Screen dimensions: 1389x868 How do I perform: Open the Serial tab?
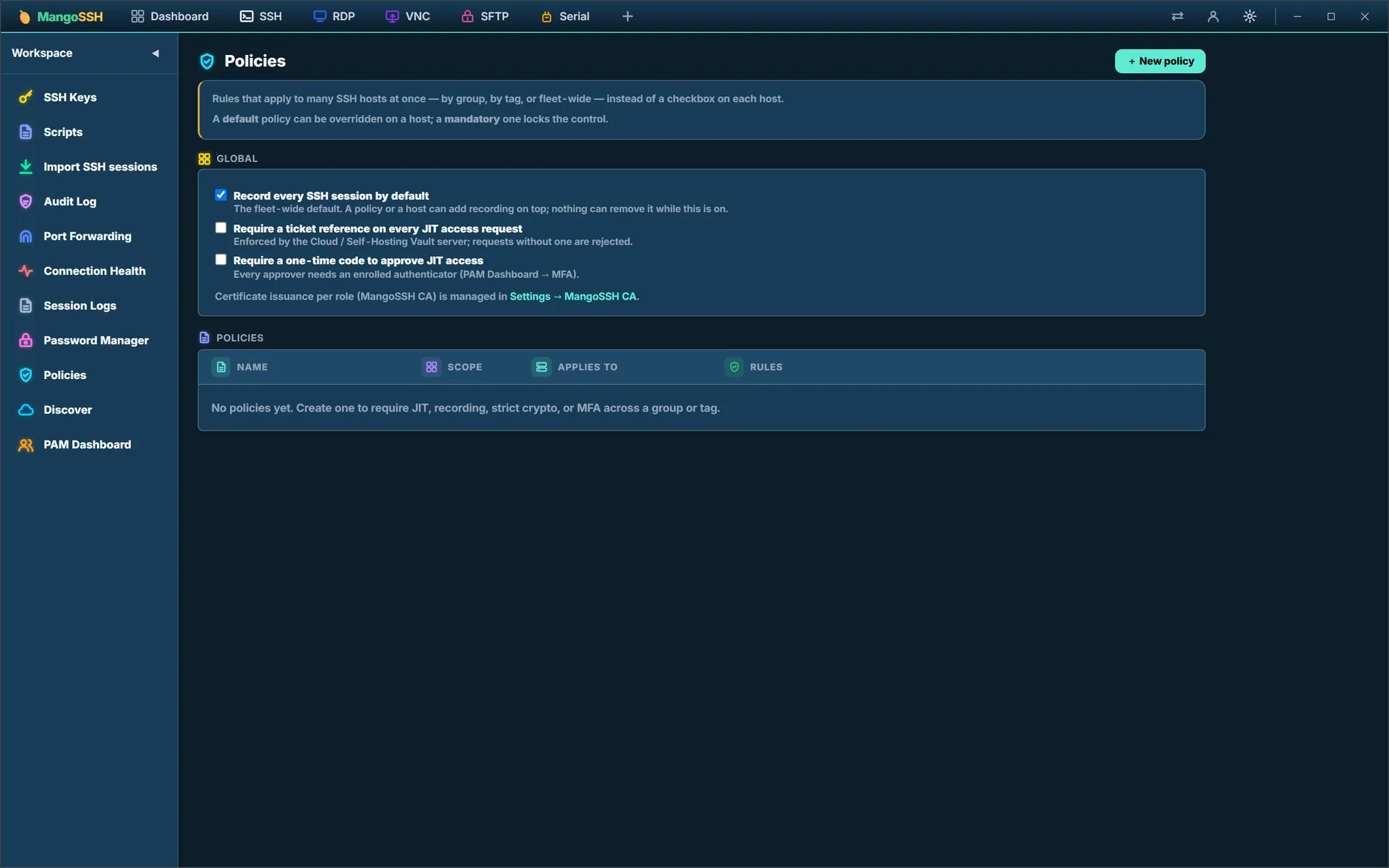pyautogui.click(x=565, y=16)
